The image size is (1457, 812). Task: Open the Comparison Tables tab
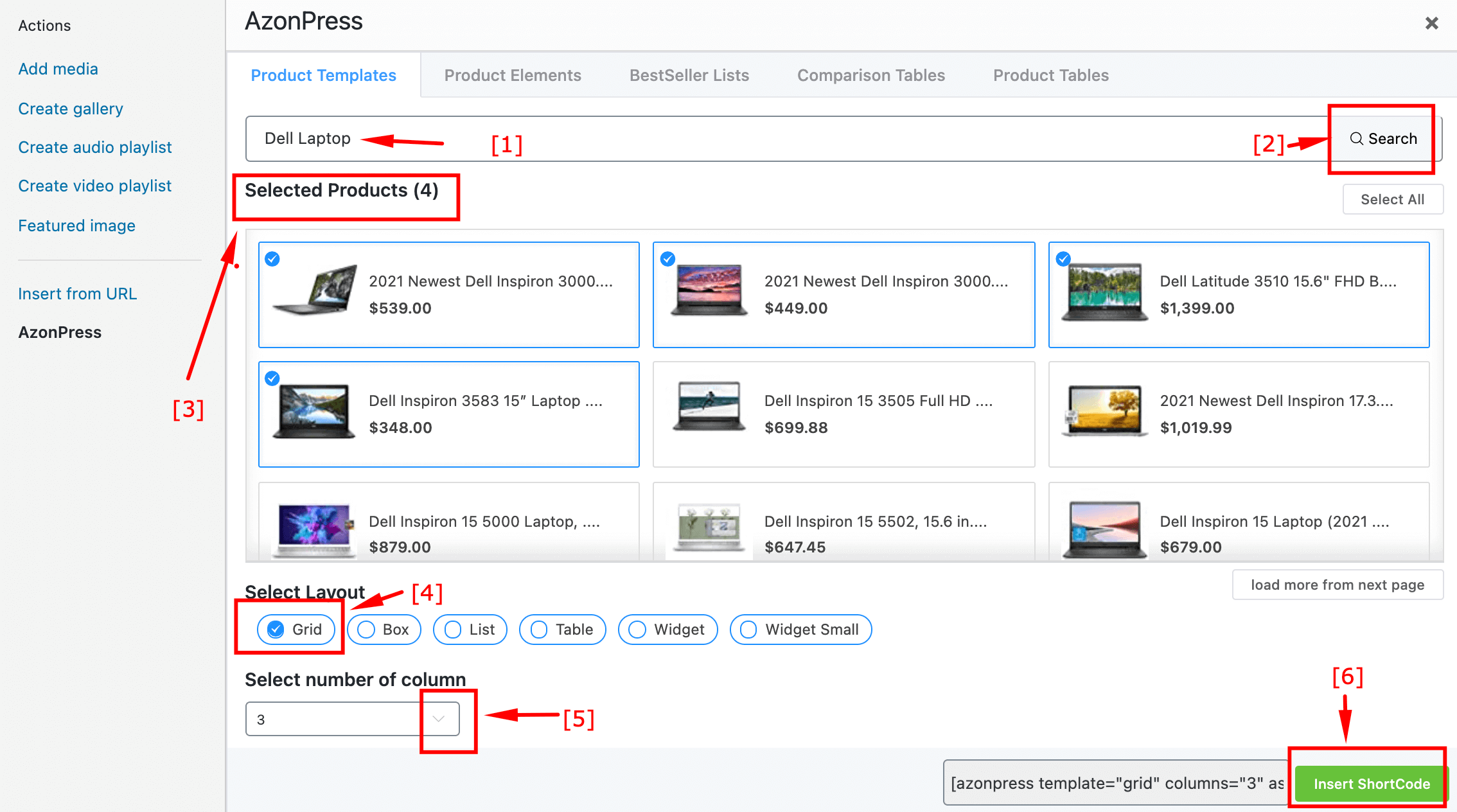pyautogui.click(x=871, y=75)
